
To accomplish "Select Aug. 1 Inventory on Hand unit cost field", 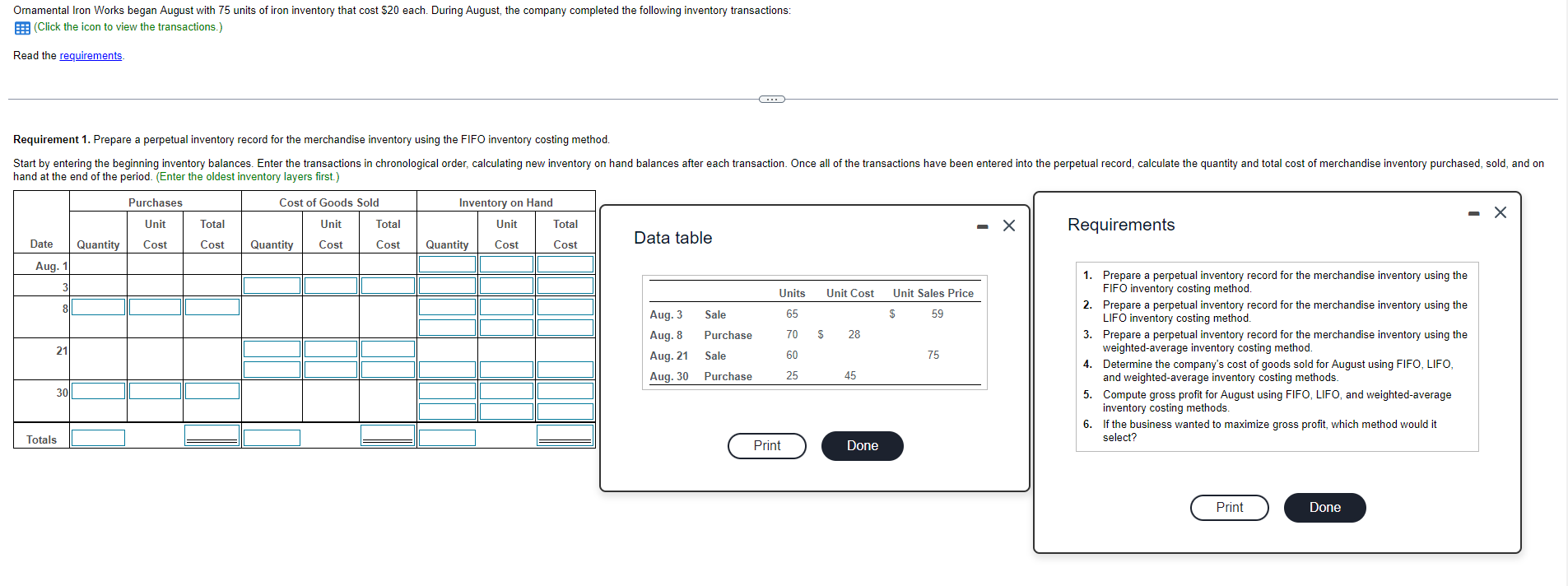I will 506,264.
